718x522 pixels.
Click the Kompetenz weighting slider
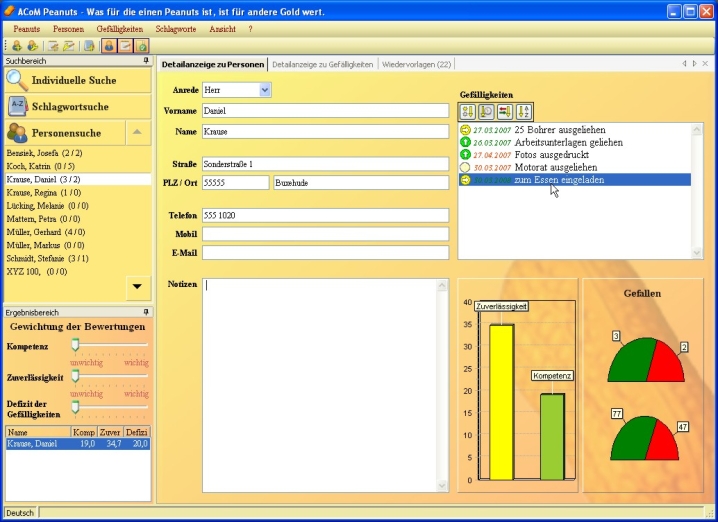point(75,345)
